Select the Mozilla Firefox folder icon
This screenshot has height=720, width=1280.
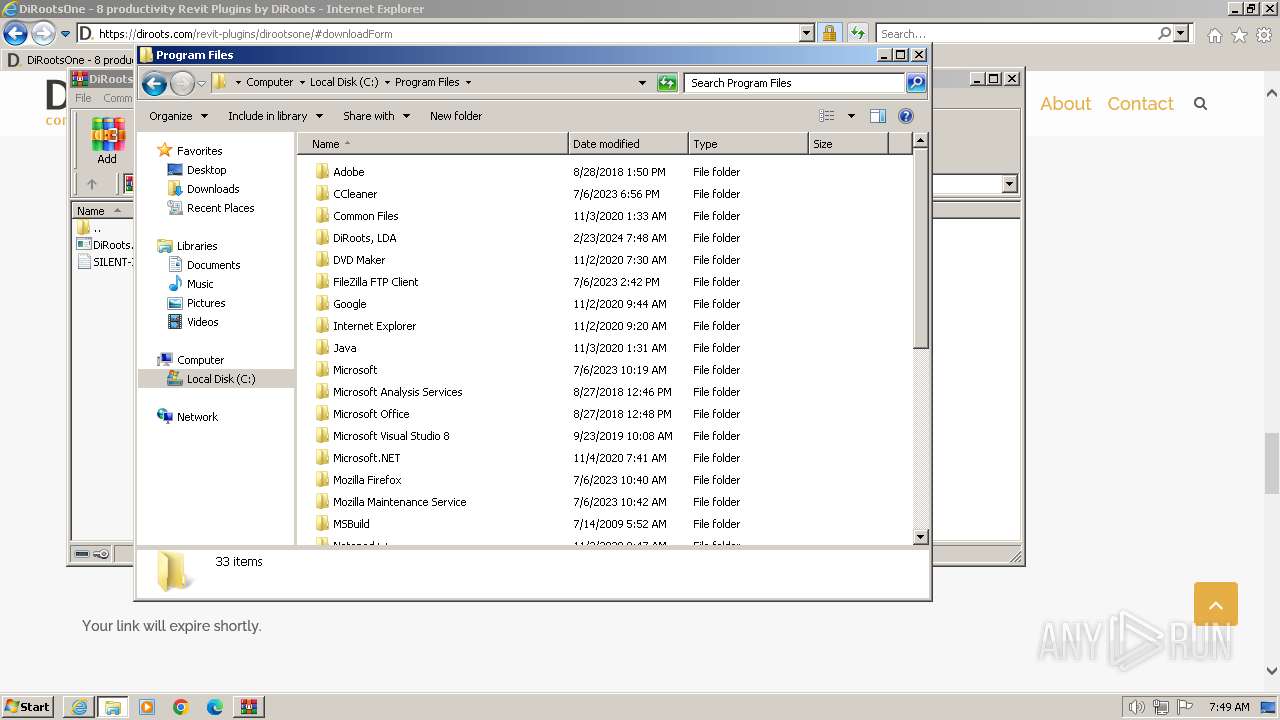tap(322, 480)
